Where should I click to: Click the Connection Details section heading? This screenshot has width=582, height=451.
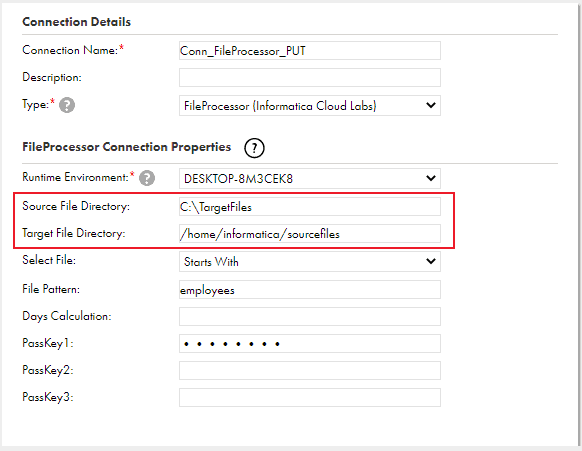(x=76, y=22)
